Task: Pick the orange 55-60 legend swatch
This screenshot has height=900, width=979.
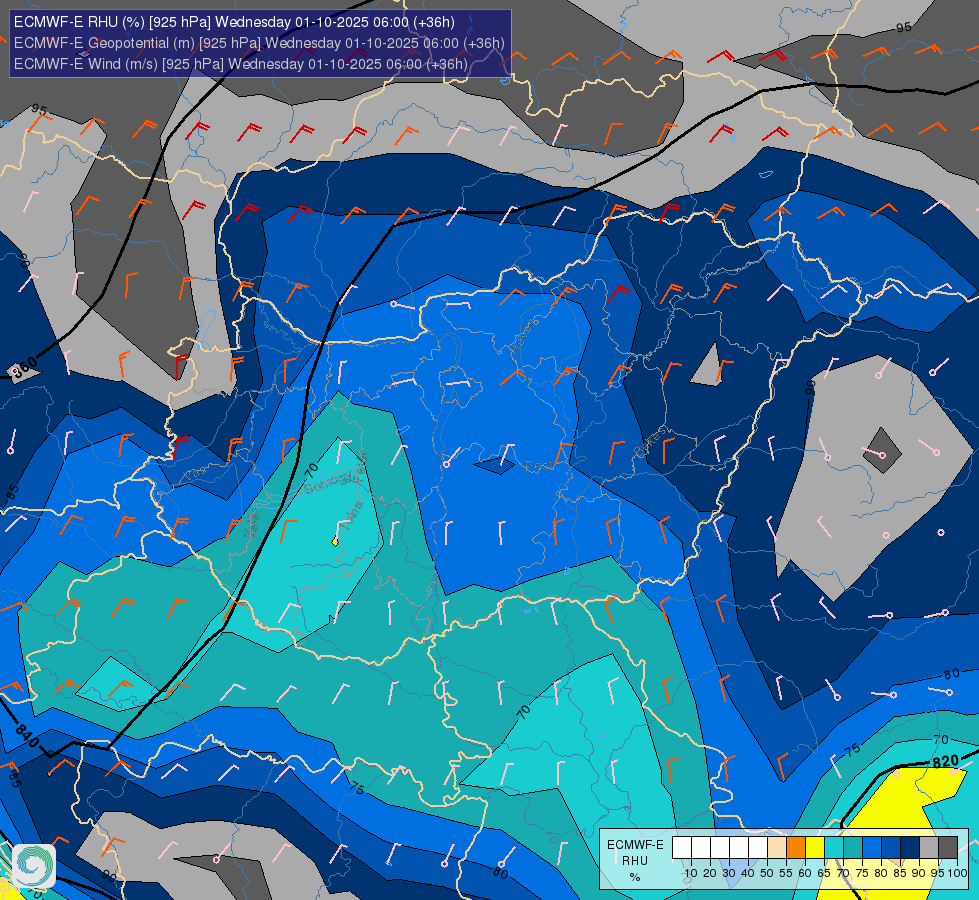Action: pyautogui.click(x=795, y=848)
